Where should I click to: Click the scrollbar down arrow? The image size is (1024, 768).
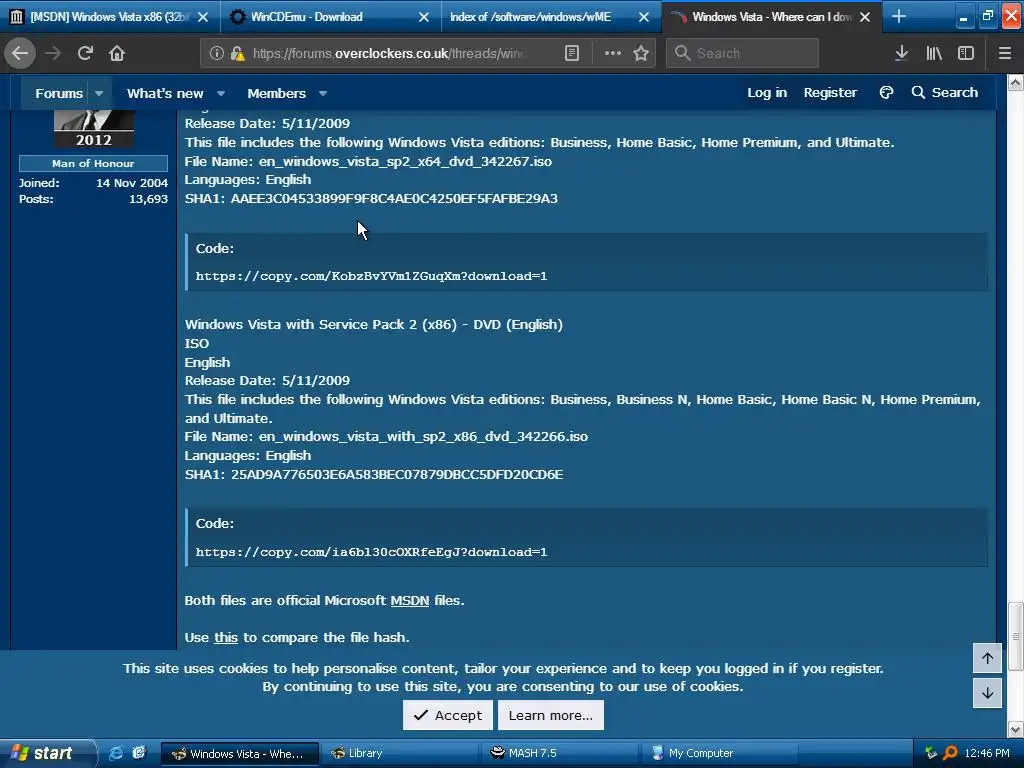(x=1016, y=729)
